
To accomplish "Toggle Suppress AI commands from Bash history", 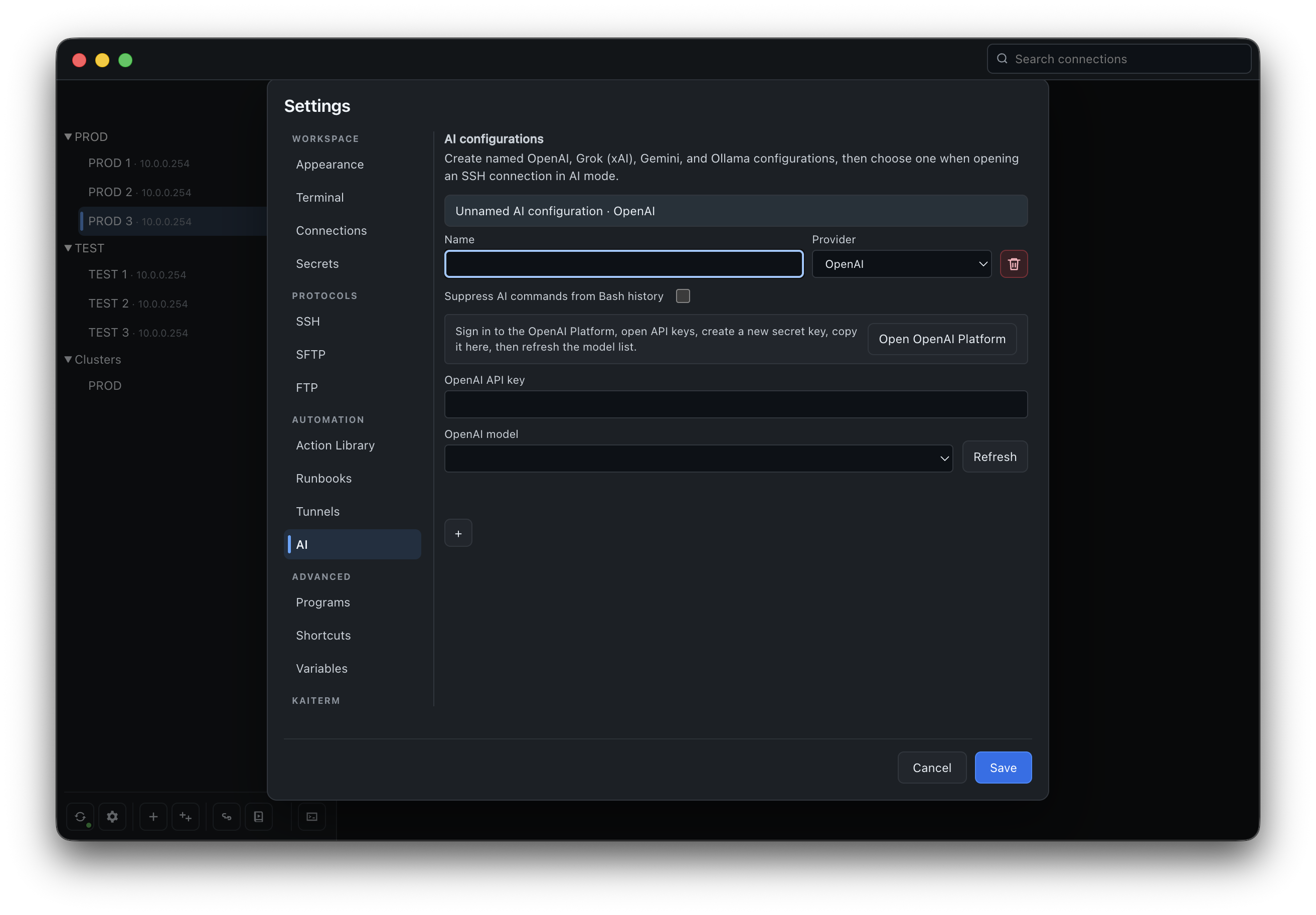I will tap(683, 296).
